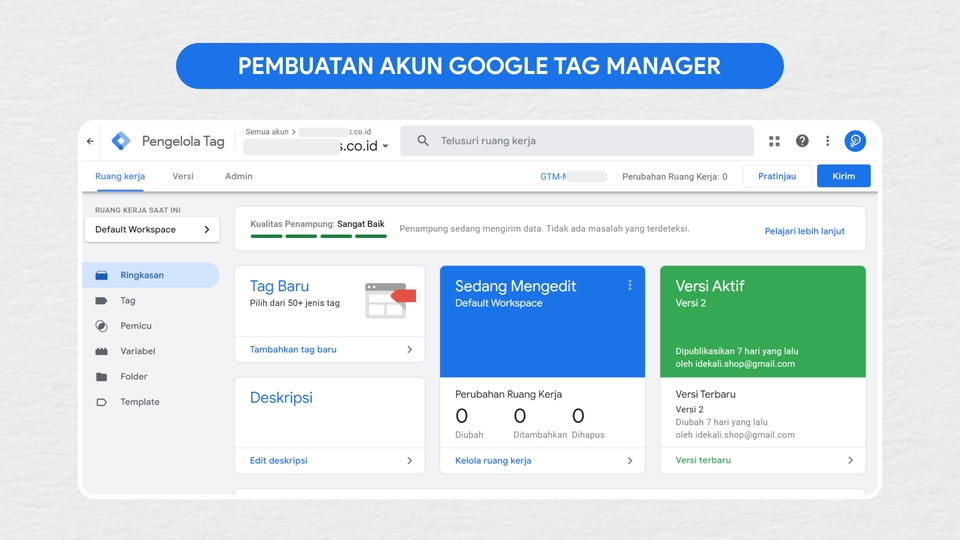Switch to the Admin tab

[239, 176]
